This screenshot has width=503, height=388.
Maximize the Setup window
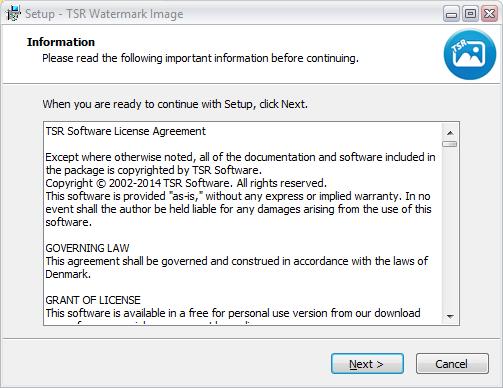(470, 14)
